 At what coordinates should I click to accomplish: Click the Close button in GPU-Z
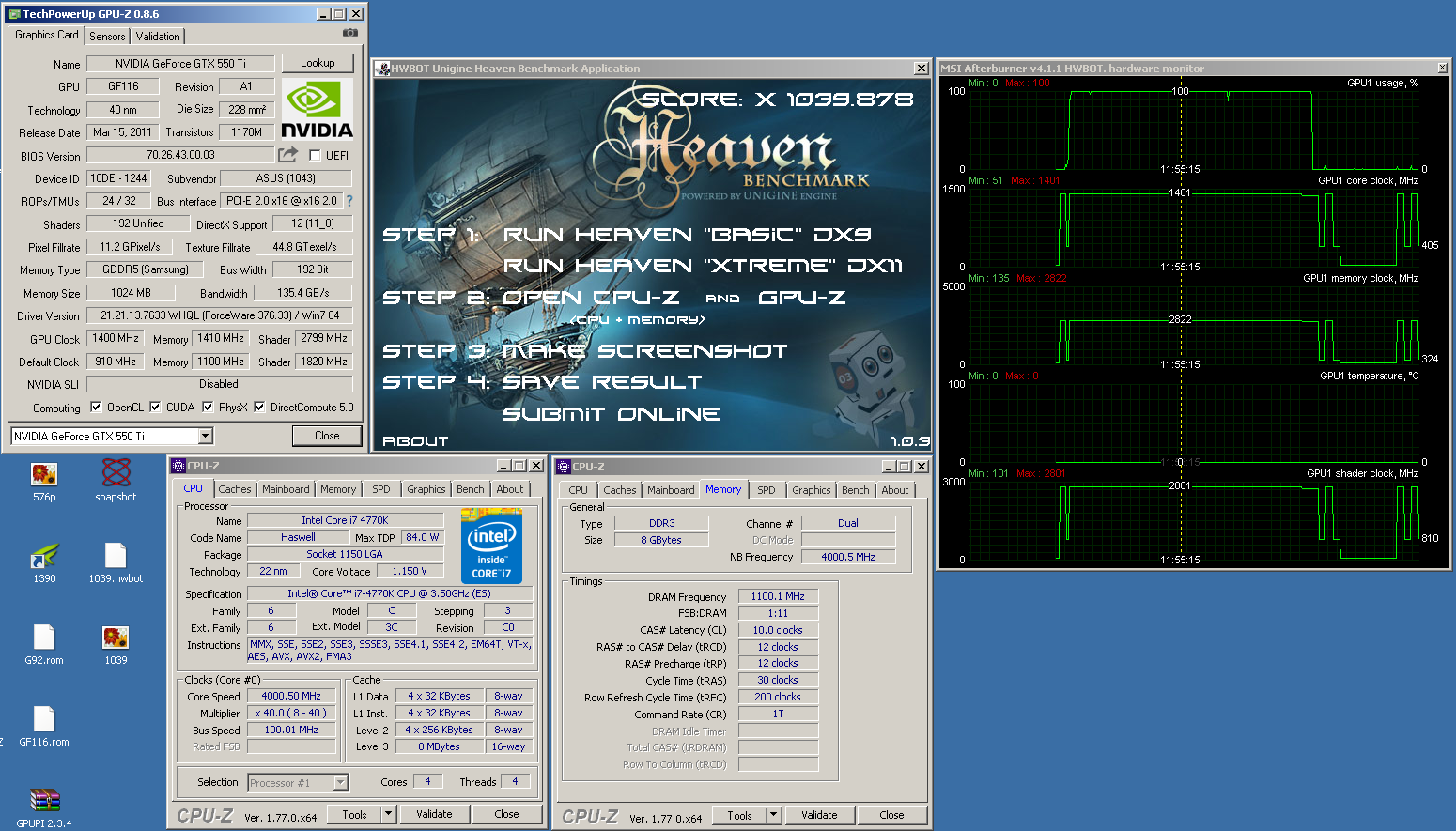tap(327, 436)
